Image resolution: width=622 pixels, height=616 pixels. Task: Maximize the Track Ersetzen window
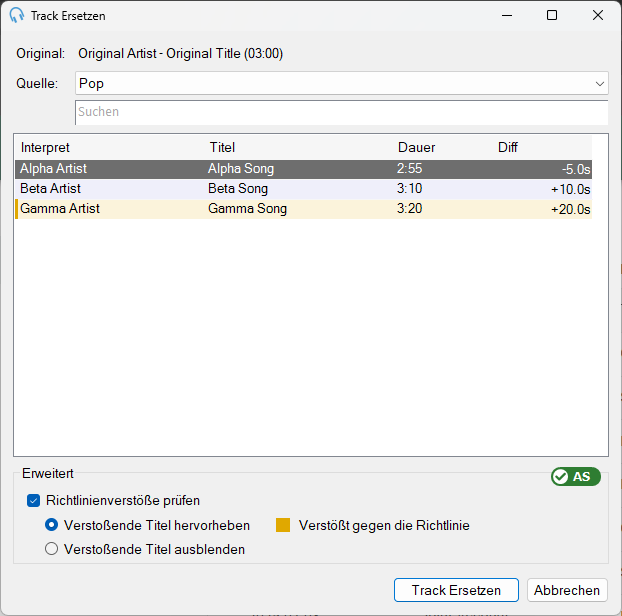coord(552,15)
